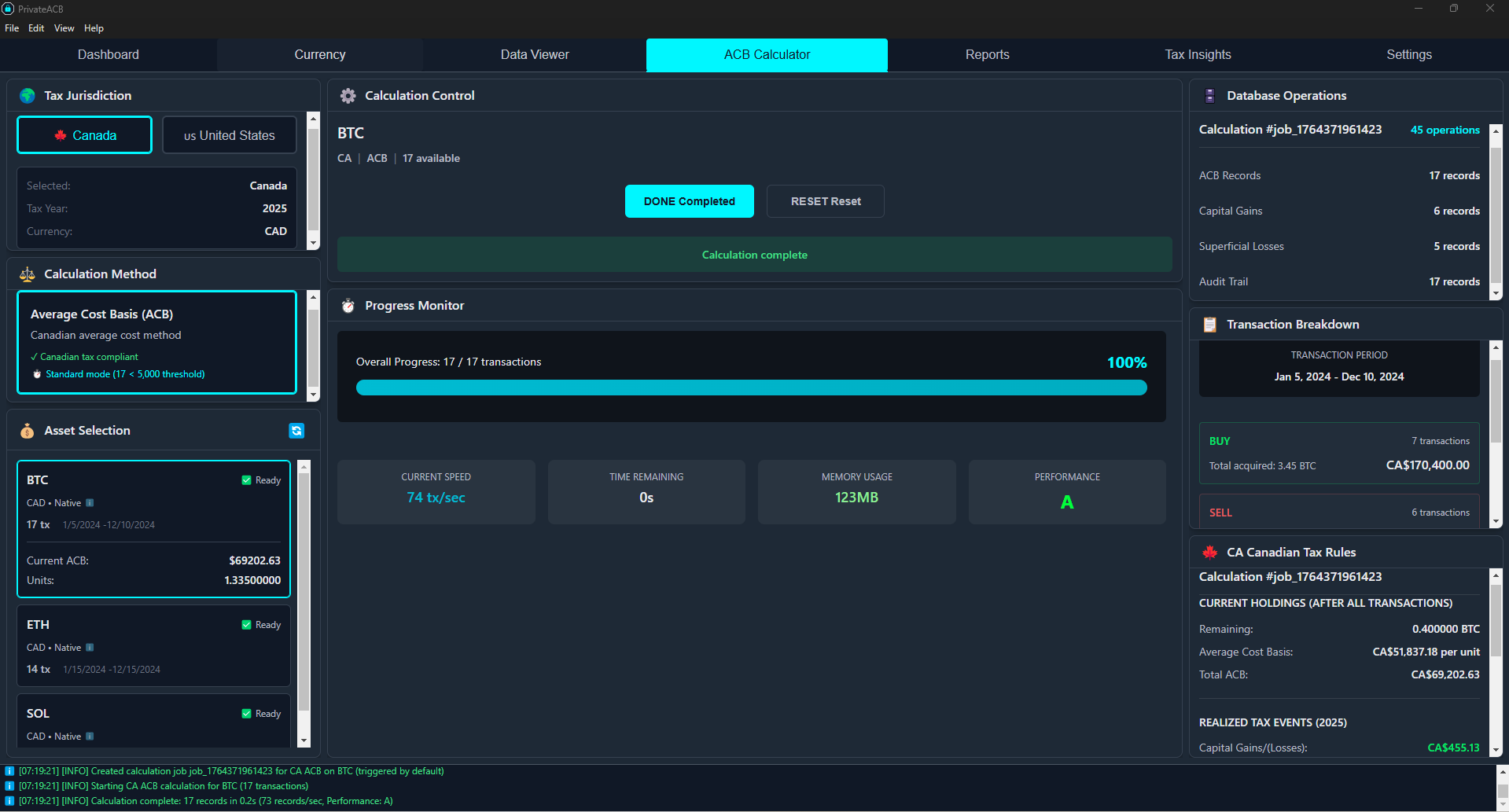Switch to the Reports tab

tap(987, 54)
